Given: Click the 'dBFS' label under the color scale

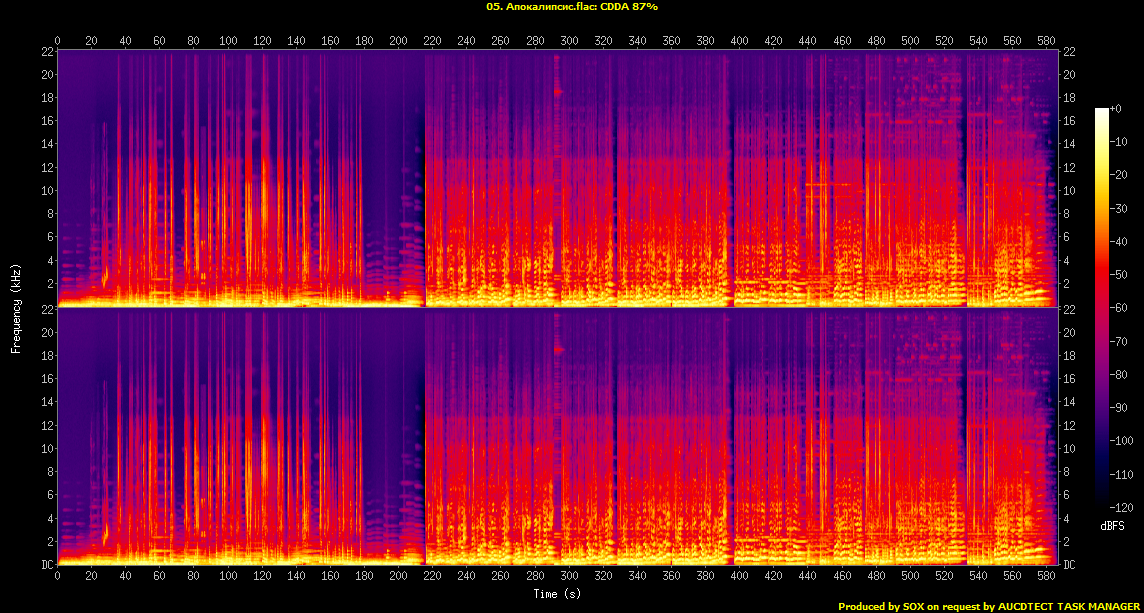Looking at the screenshot, I should tap(1113, 525).
